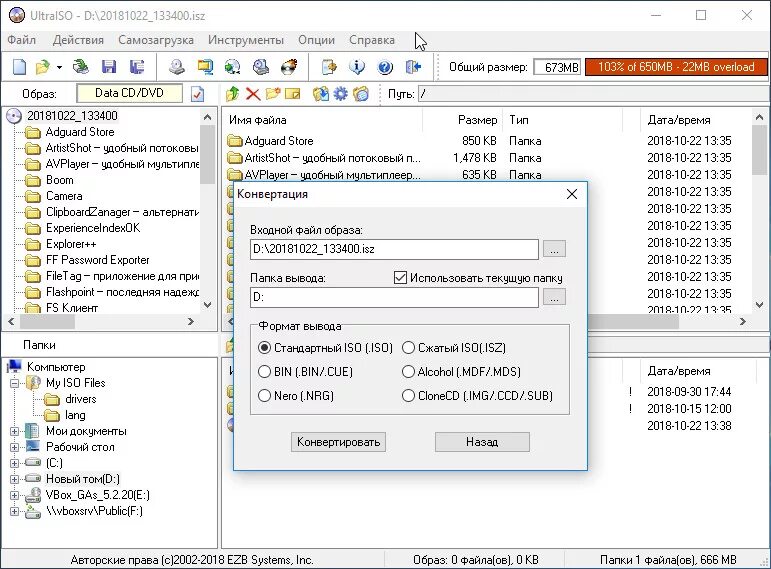The height and width of the screenshot is (569, 771).
Task: Click the Open file folder icon
Action: [x=43, y=66]
